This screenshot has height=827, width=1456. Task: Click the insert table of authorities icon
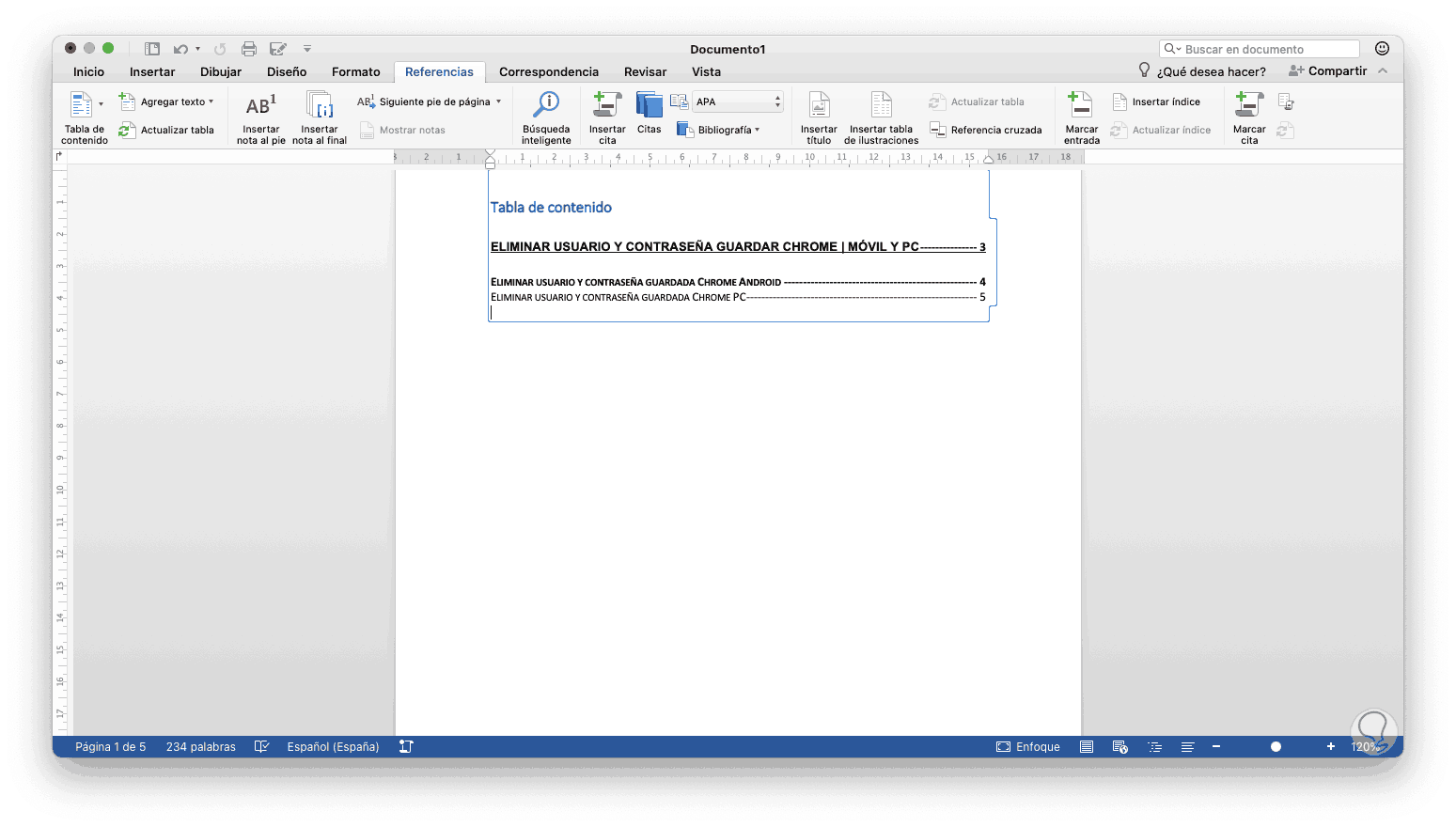[x=1286, y=101]
